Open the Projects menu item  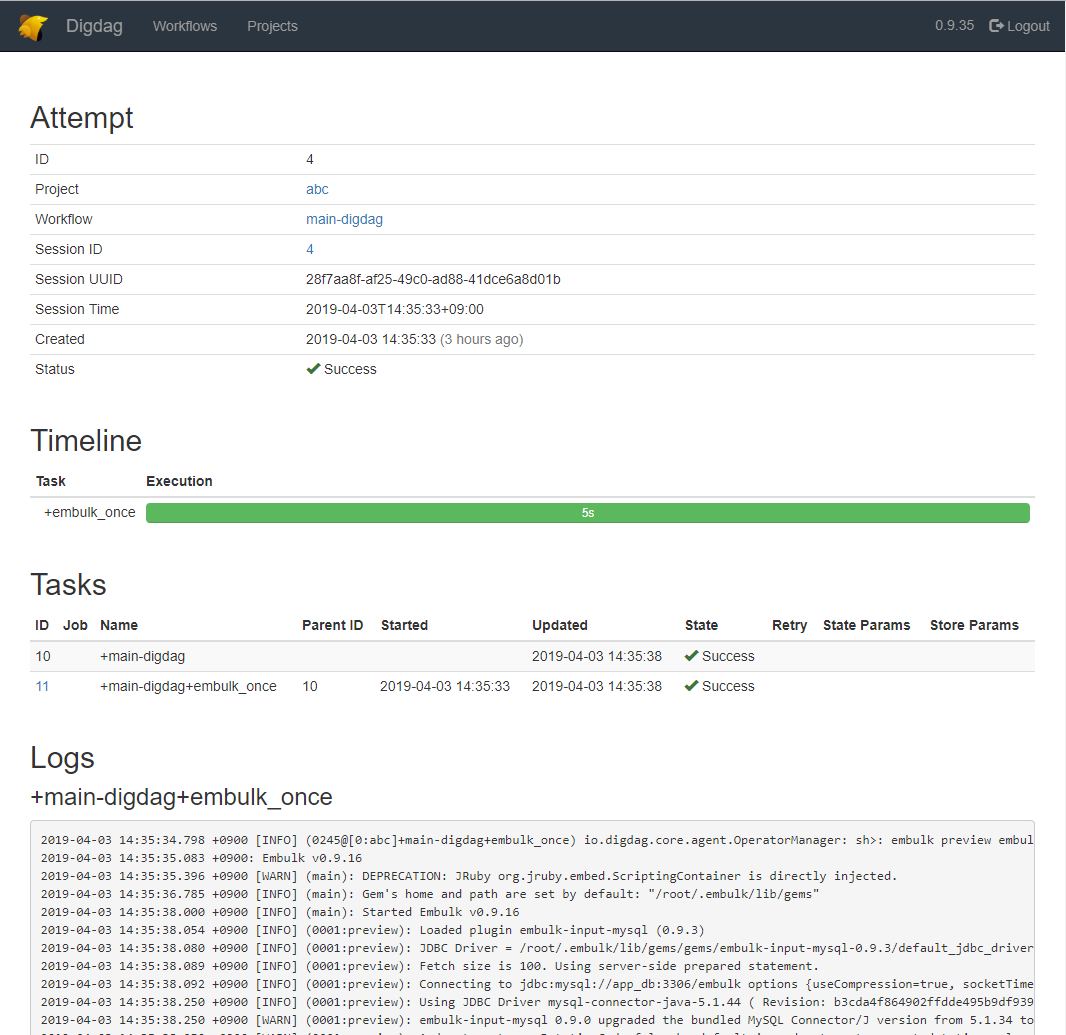coord(272,26)
